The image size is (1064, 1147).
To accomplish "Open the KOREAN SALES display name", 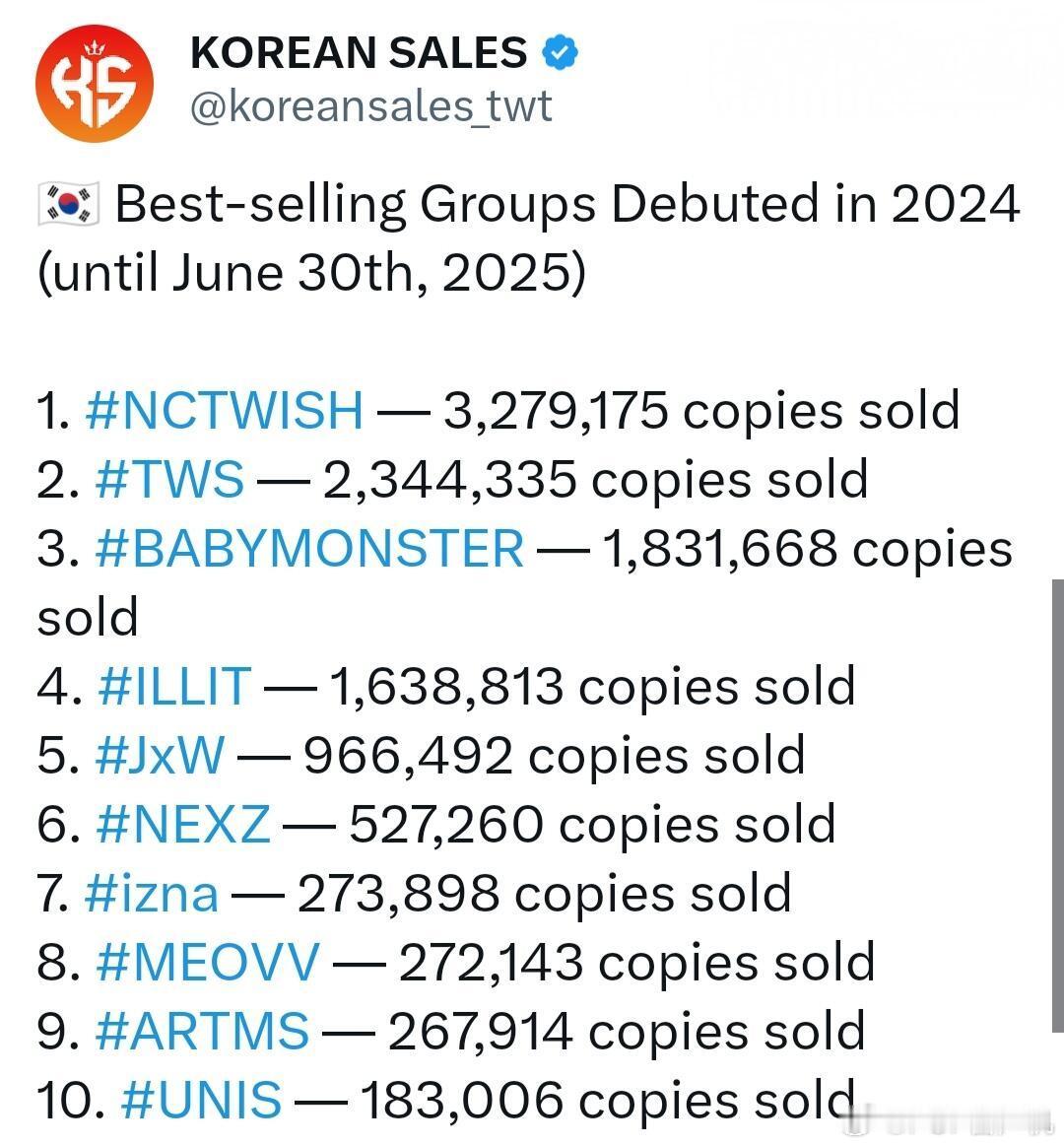I will 359,52.
